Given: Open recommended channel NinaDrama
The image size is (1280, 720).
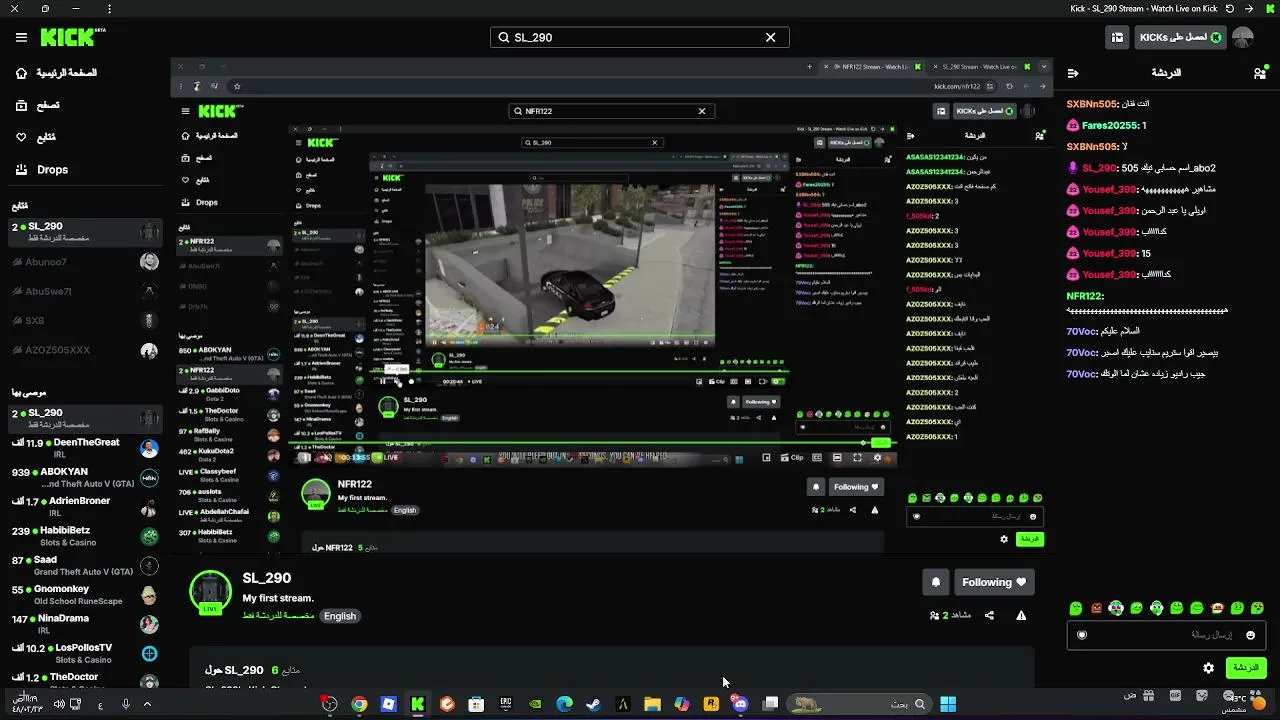Looking at the screenshot, I should [x=85, y=624].
